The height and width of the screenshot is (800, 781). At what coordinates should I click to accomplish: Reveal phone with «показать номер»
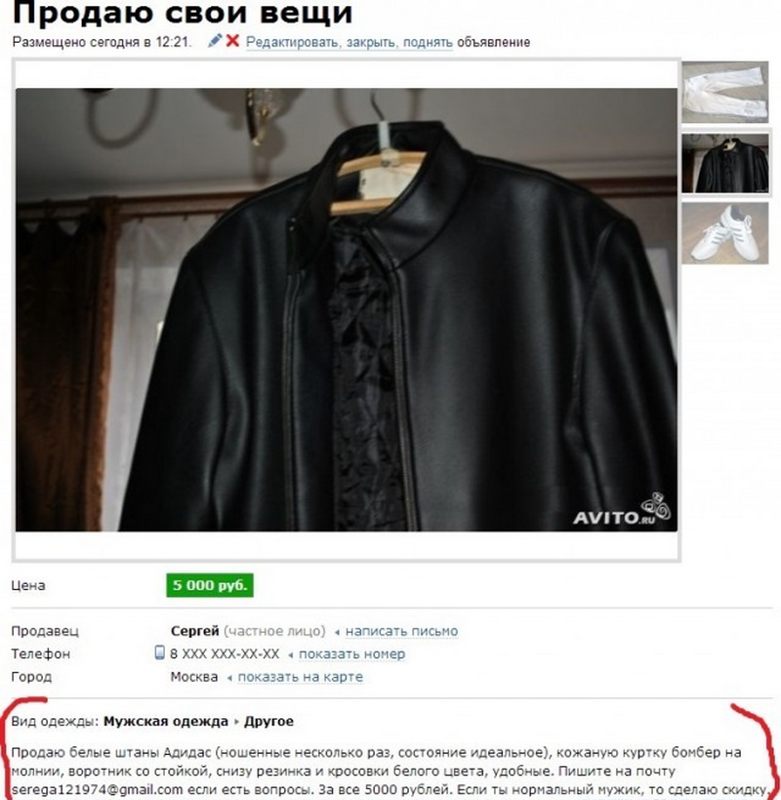352,654
